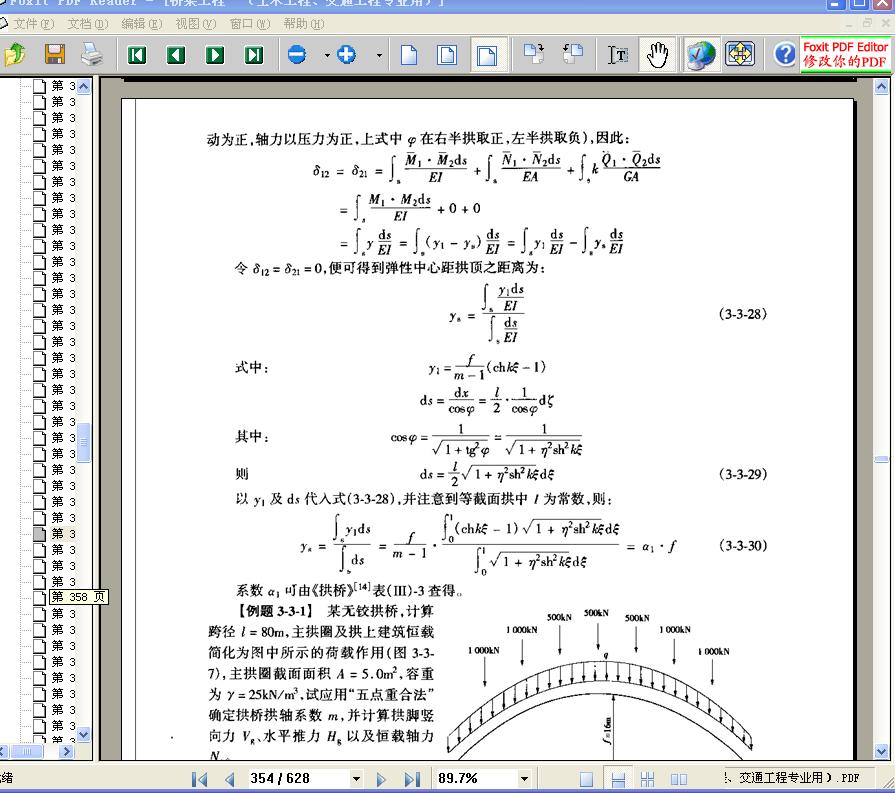The width and height of the screenshot is (895, 793).
Task: Click the 89.7% zoom field
Action: click(x=476, y=778)
